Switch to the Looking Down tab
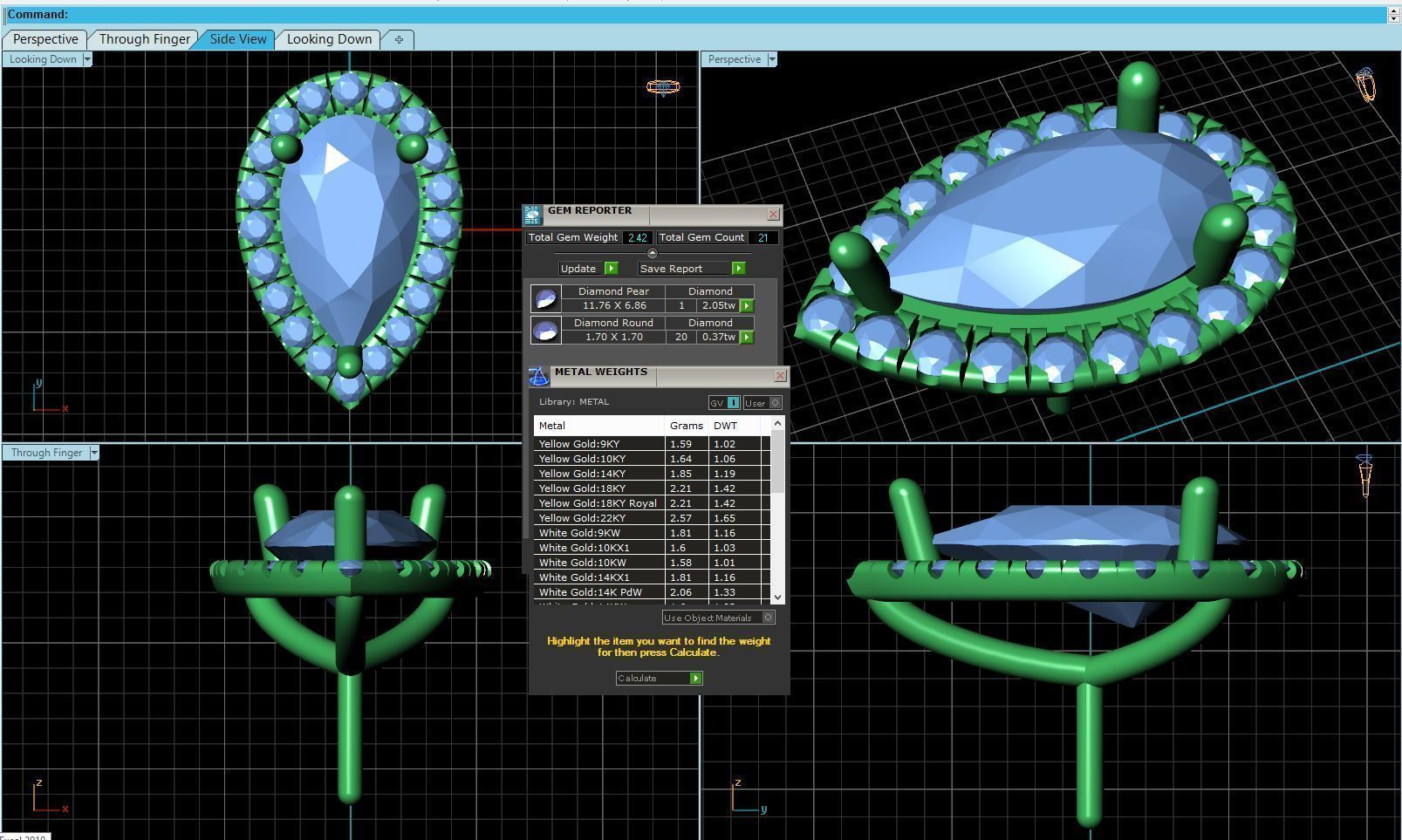Image resolution: width=1402 pixels, height=840 pixels. click(x=329, y=39)
